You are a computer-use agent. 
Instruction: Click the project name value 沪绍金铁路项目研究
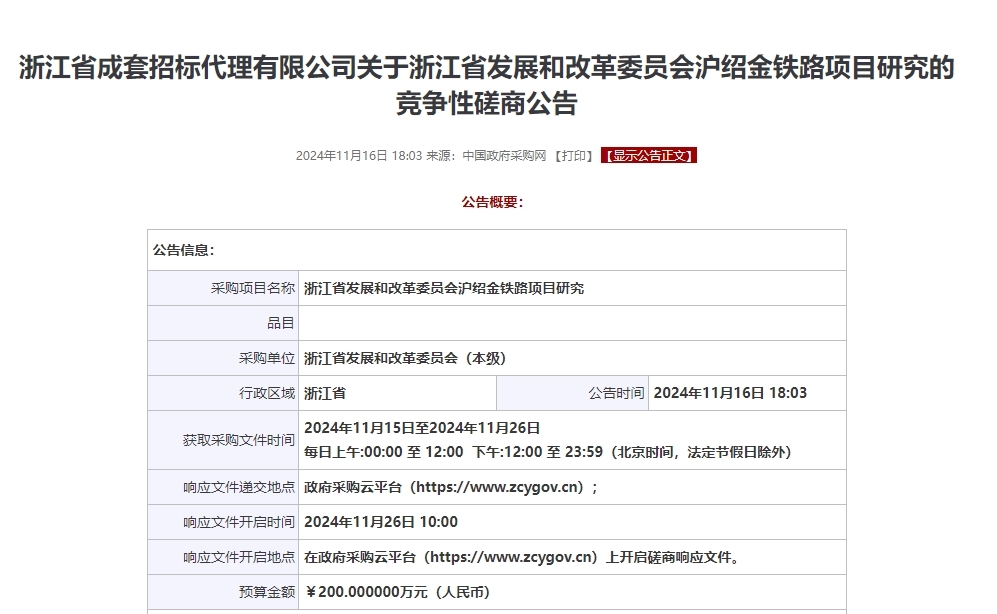click(444, 288)
